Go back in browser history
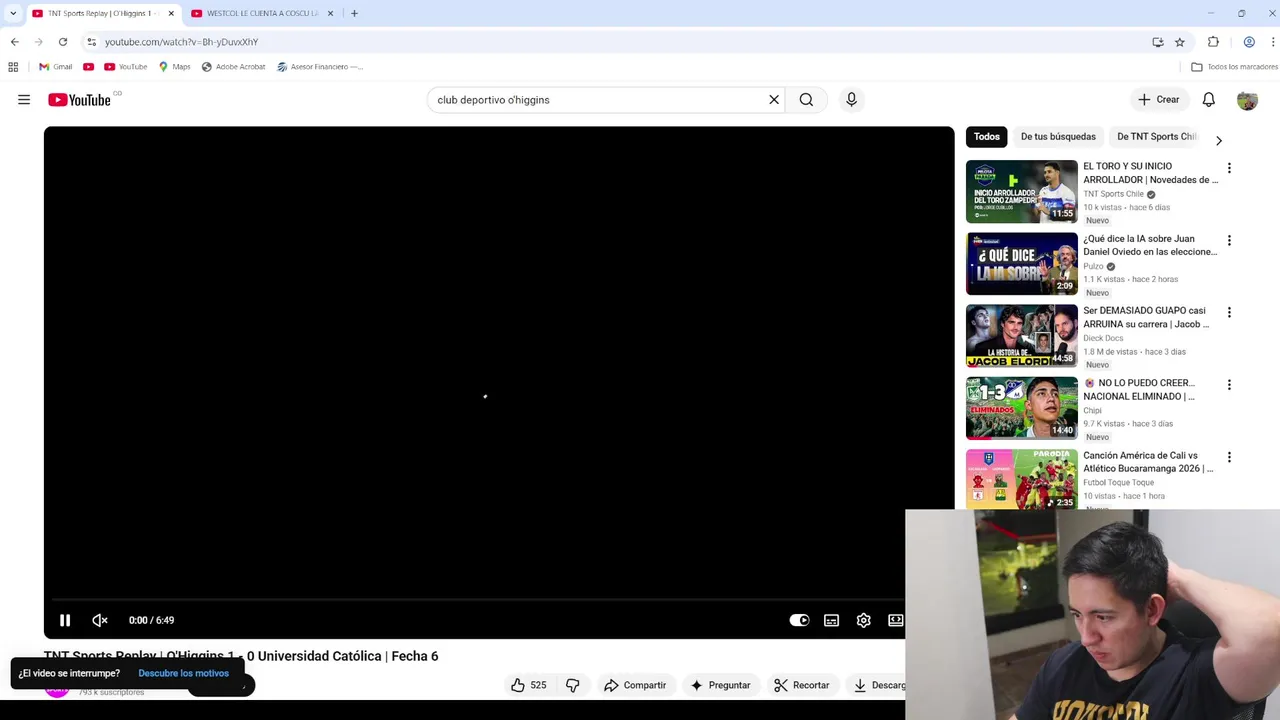1280x720 pixels. point(14,42)
